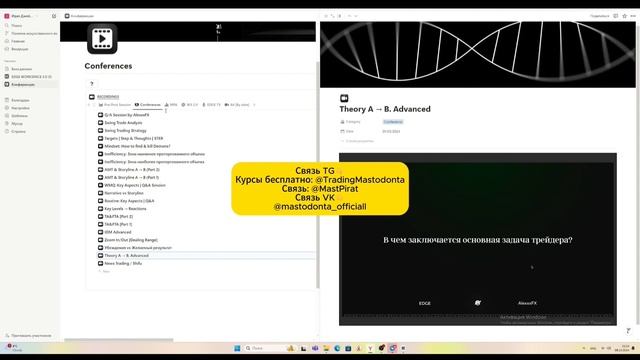Screen dimensions: 640x360
Task: Click the Conferences page title
Action: pos(108,66)
